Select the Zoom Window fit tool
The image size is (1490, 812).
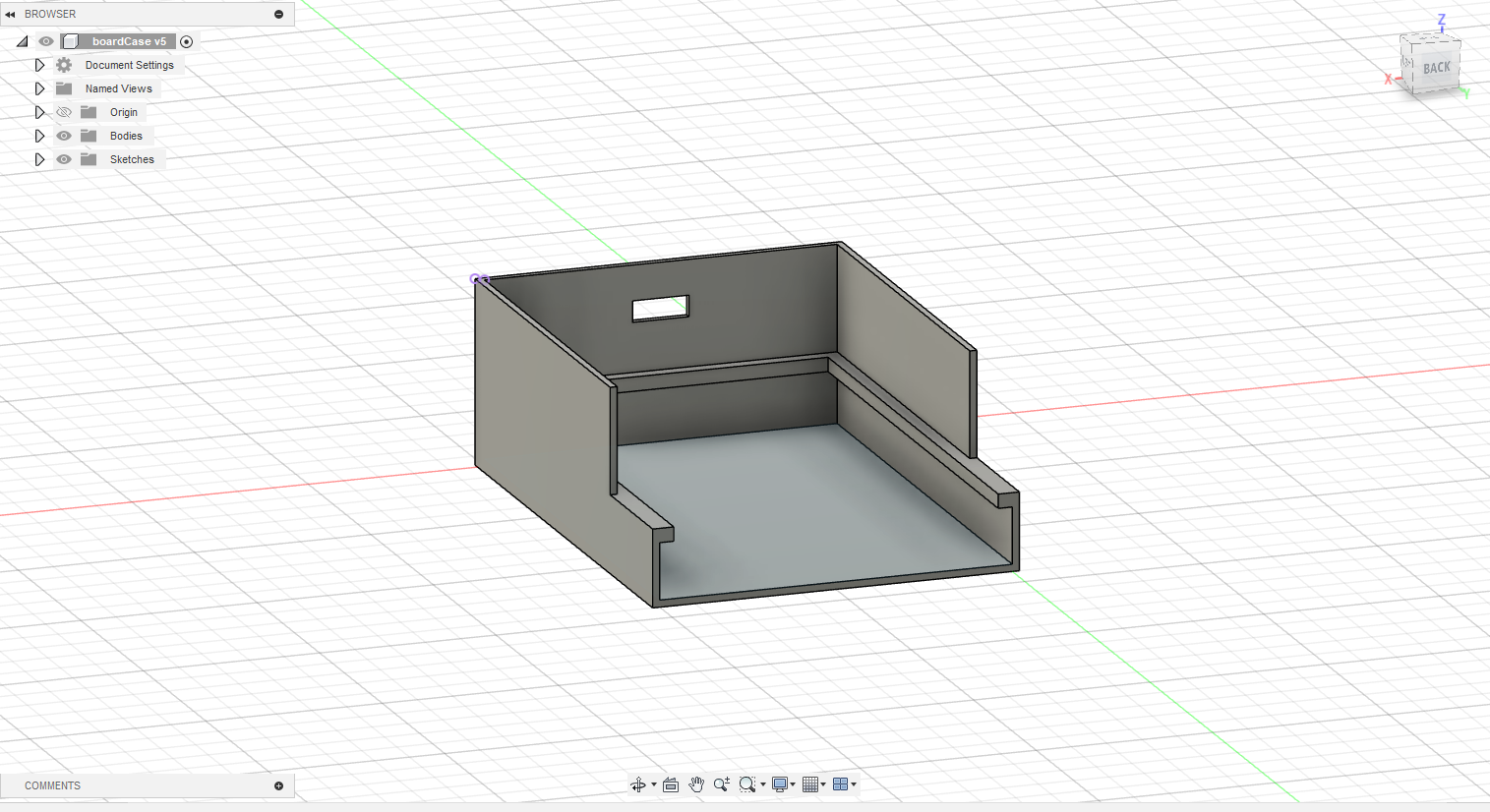pos(746,784)
